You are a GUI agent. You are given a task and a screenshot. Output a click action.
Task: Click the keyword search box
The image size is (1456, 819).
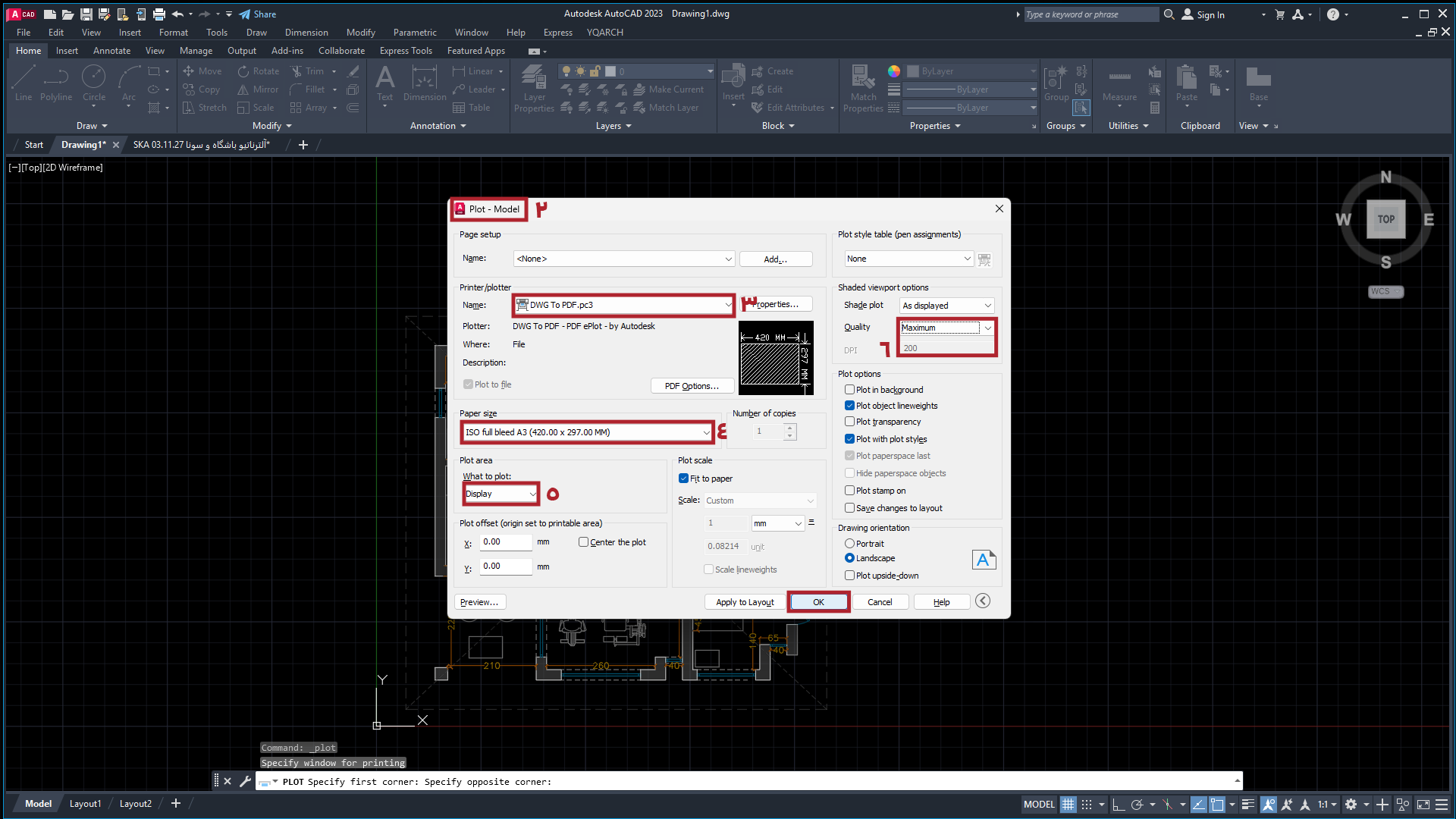1090,14
